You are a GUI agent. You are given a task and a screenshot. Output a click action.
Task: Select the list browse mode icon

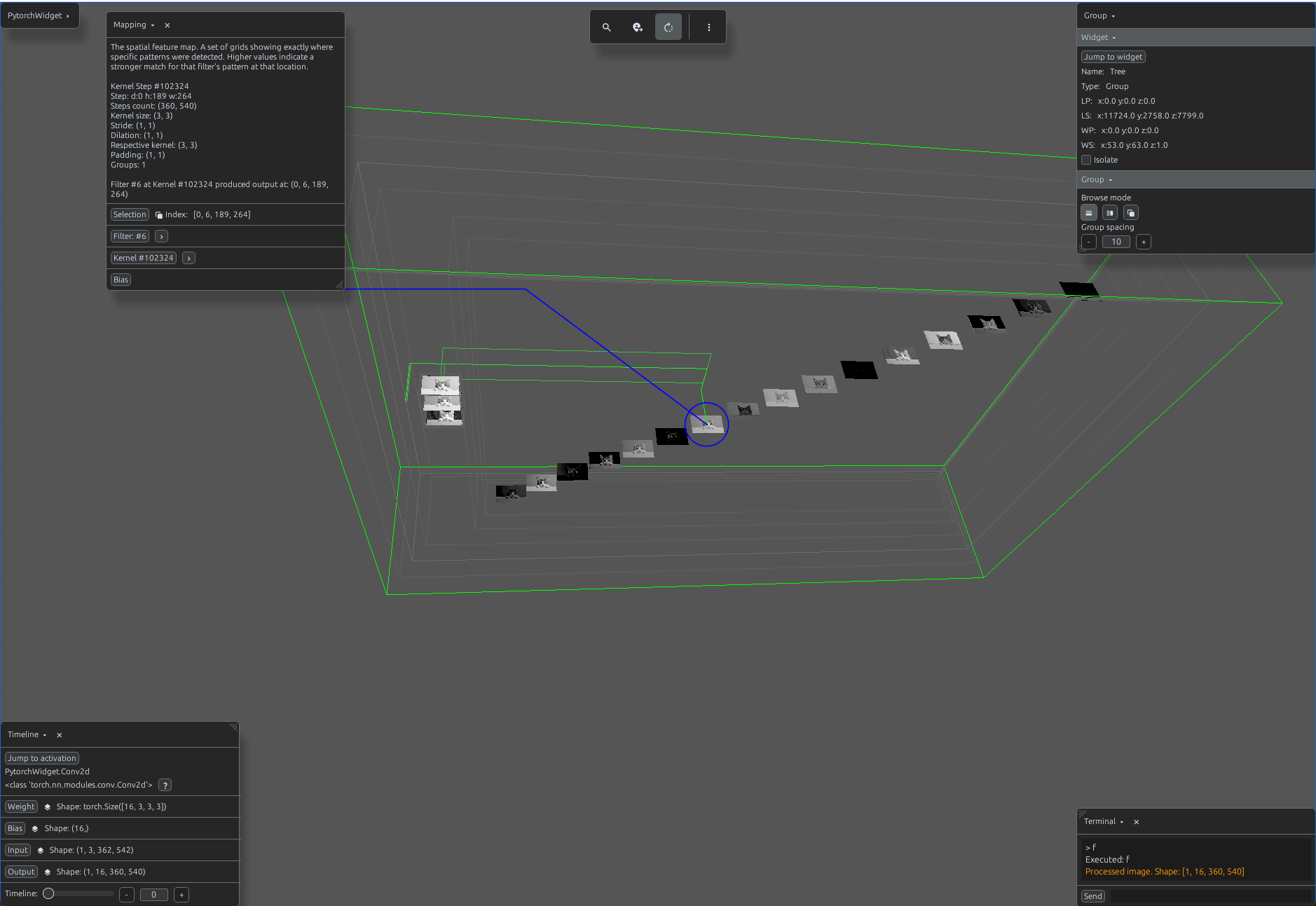[x=1089, y=213]
